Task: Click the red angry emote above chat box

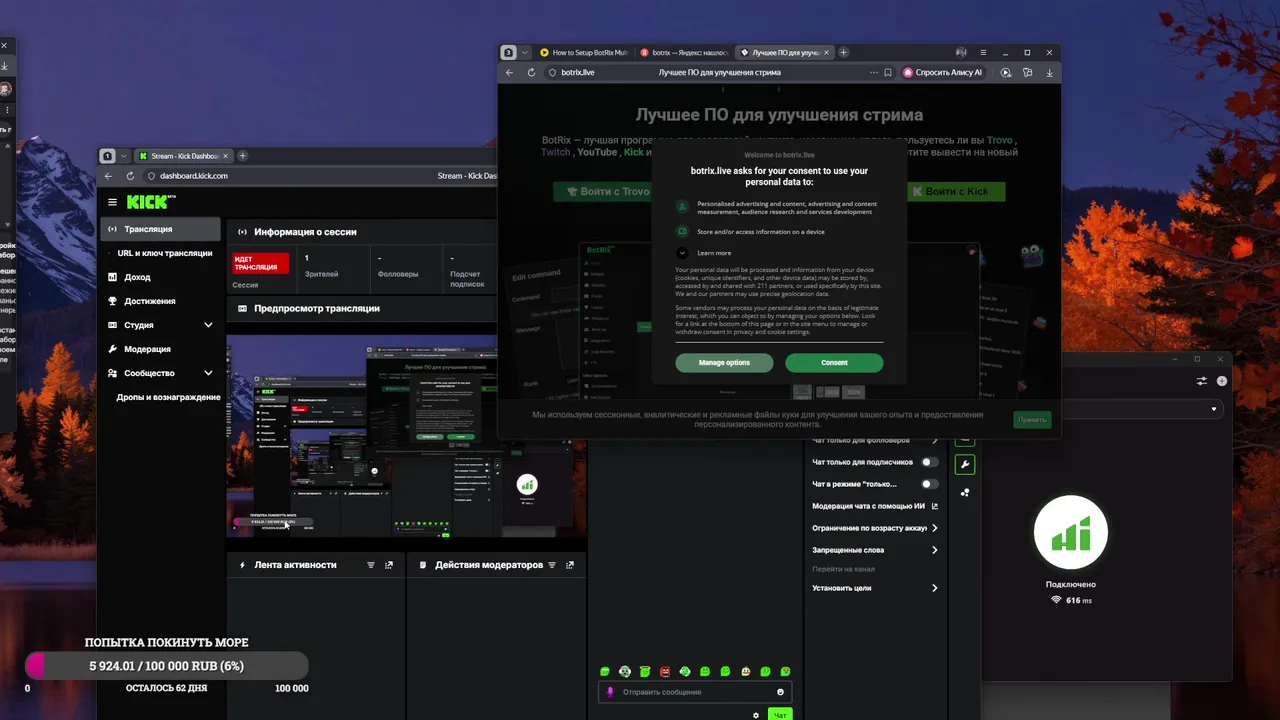Action: [x=665, y=671]
